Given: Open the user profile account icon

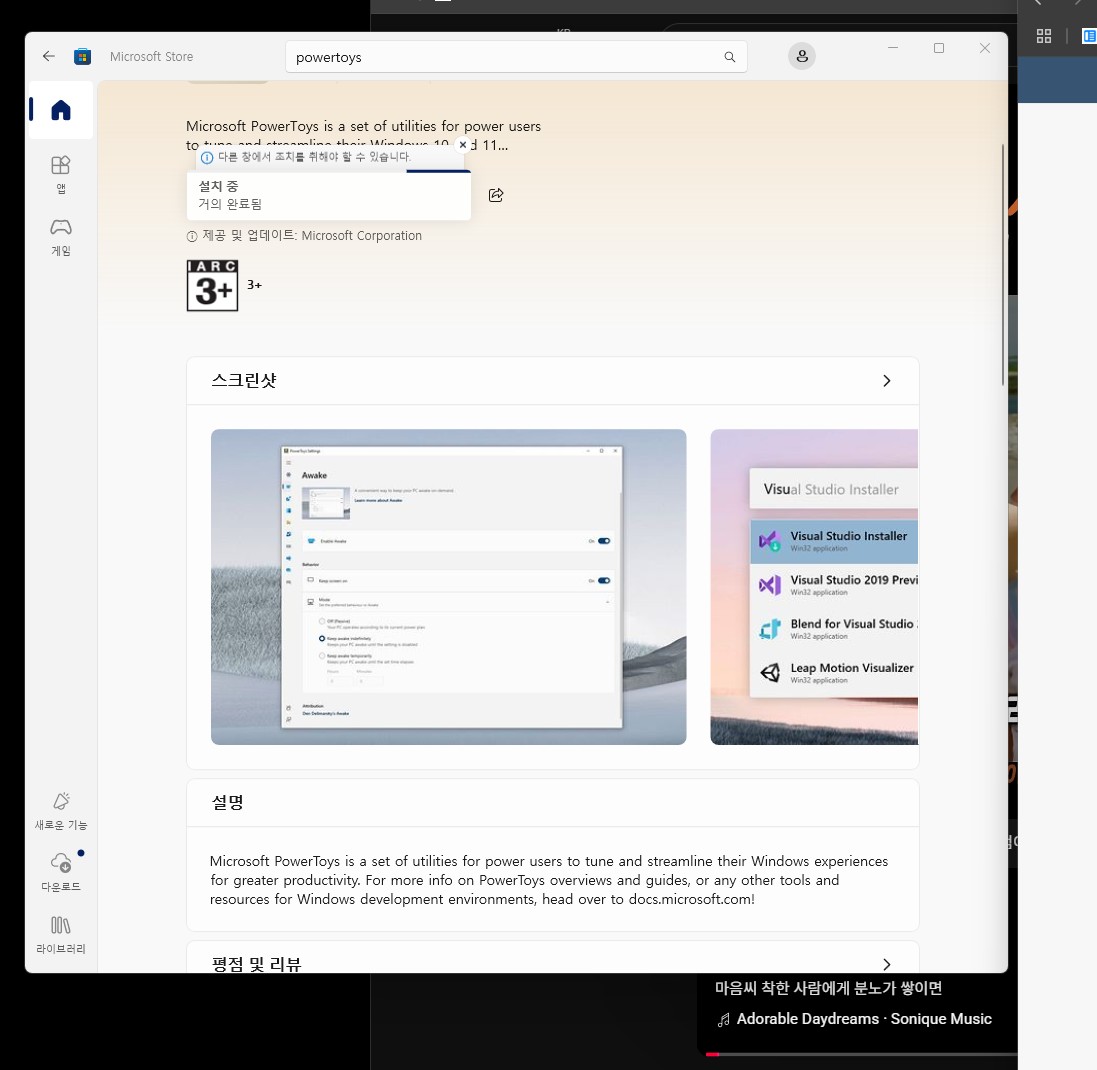Looking at the screenshot, I should [x=802, y=56].
